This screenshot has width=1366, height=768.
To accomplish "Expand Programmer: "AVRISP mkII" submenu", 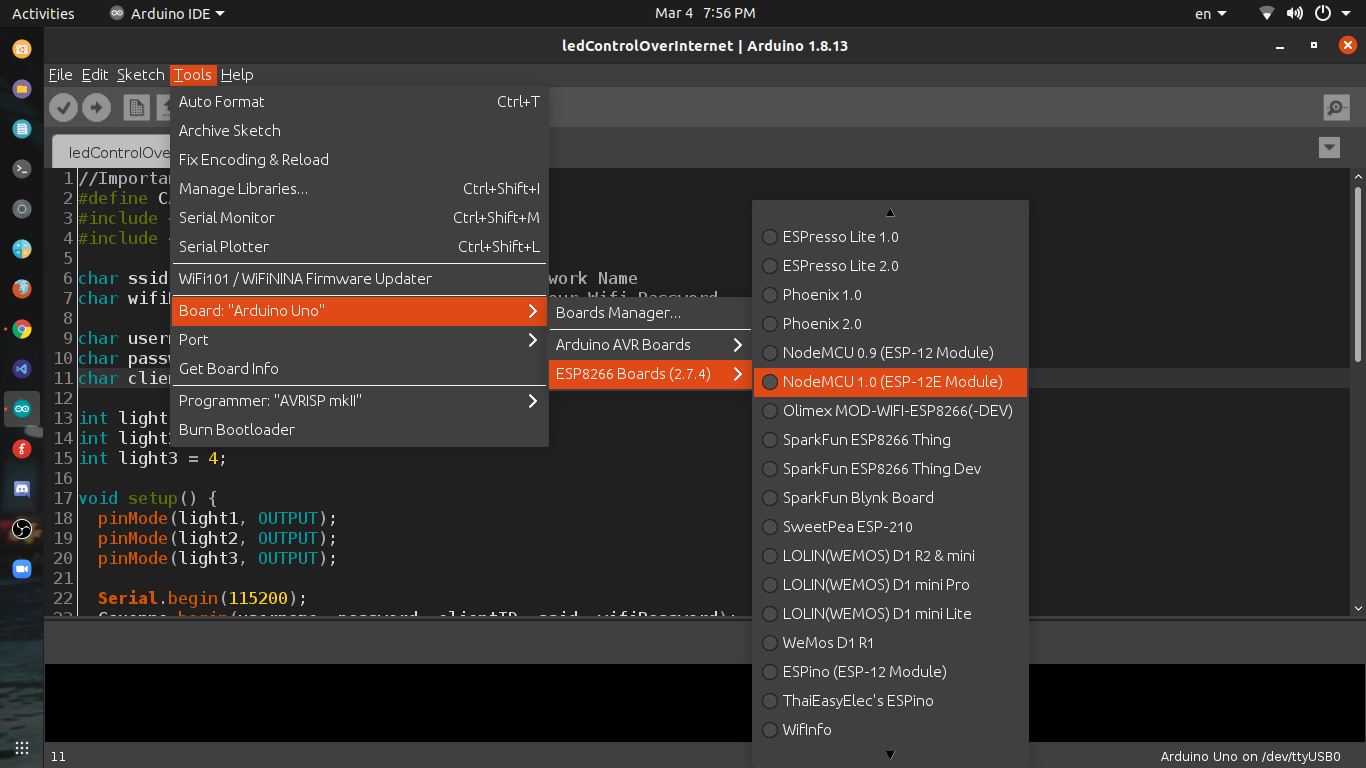I will pos(359,401).
